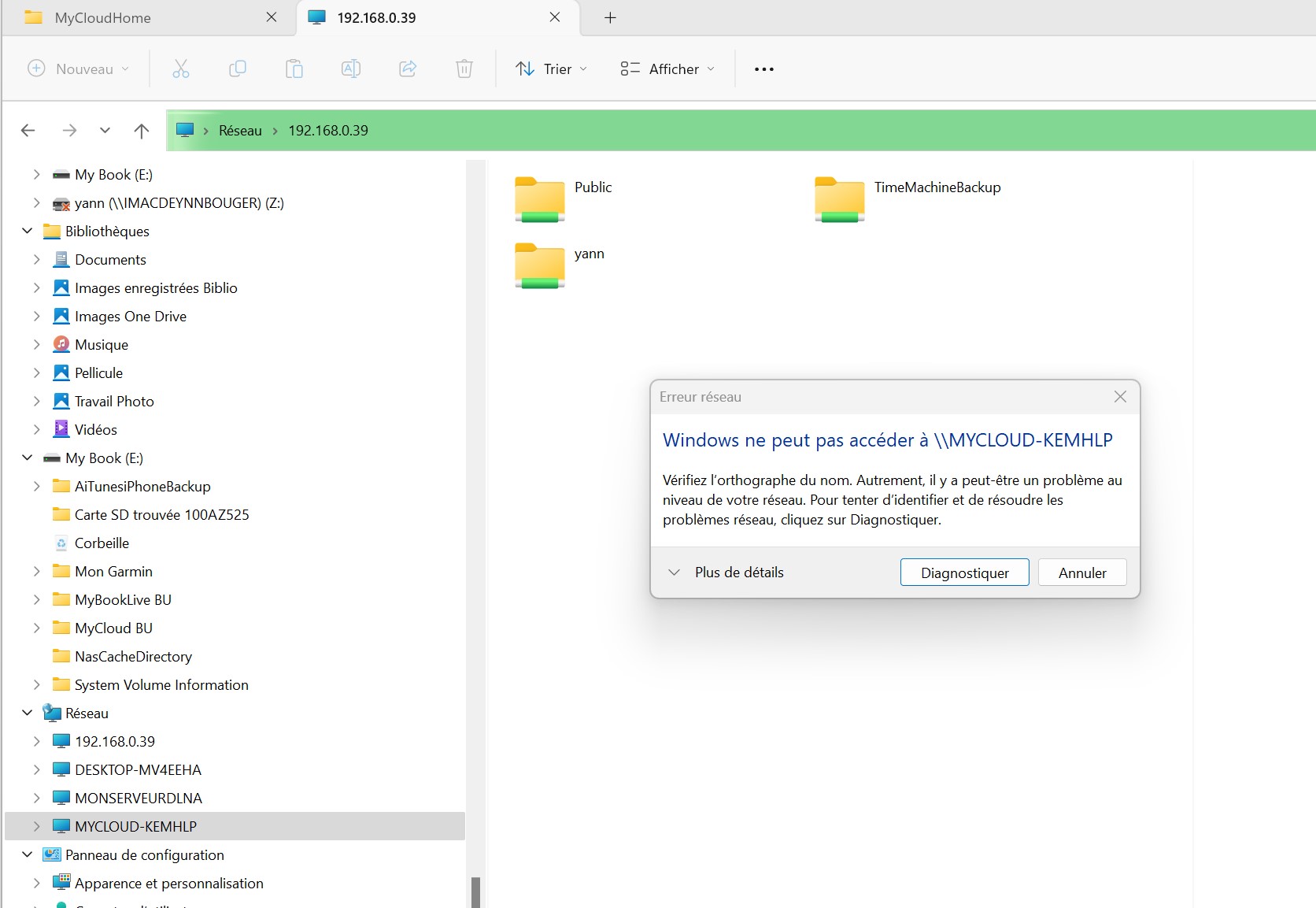Click 192.168.0.39 in the address breadcrumb

click(x=328, y=131)
